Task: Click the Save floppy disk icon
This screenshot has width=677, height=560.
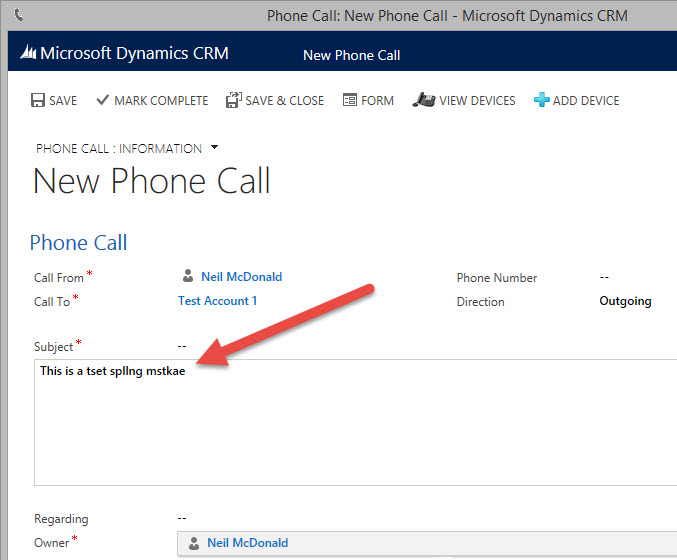Action: coord(38,100)
